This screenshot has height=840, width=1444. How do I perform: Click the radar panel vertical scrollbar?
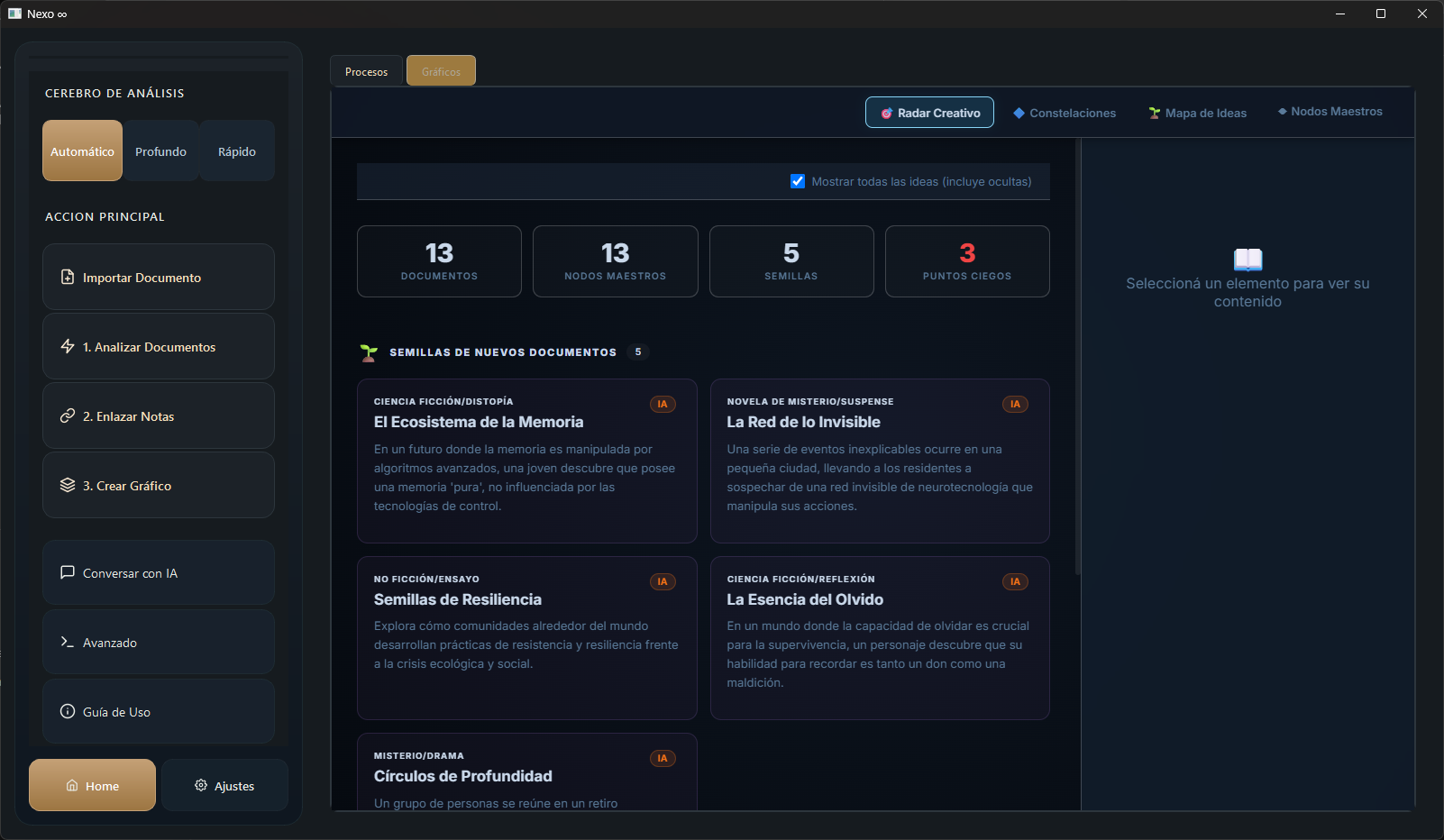pos(1077,356)
